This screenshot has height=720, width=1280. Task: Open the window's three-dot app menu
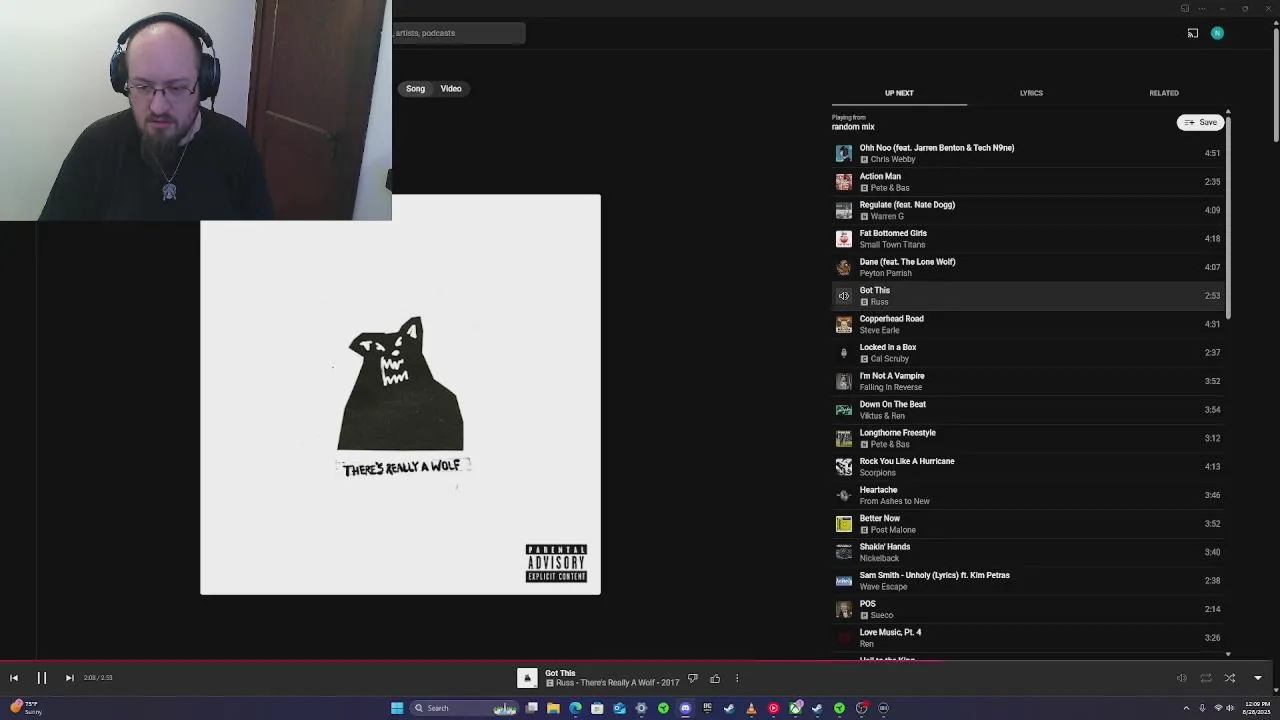[1202, 9]
